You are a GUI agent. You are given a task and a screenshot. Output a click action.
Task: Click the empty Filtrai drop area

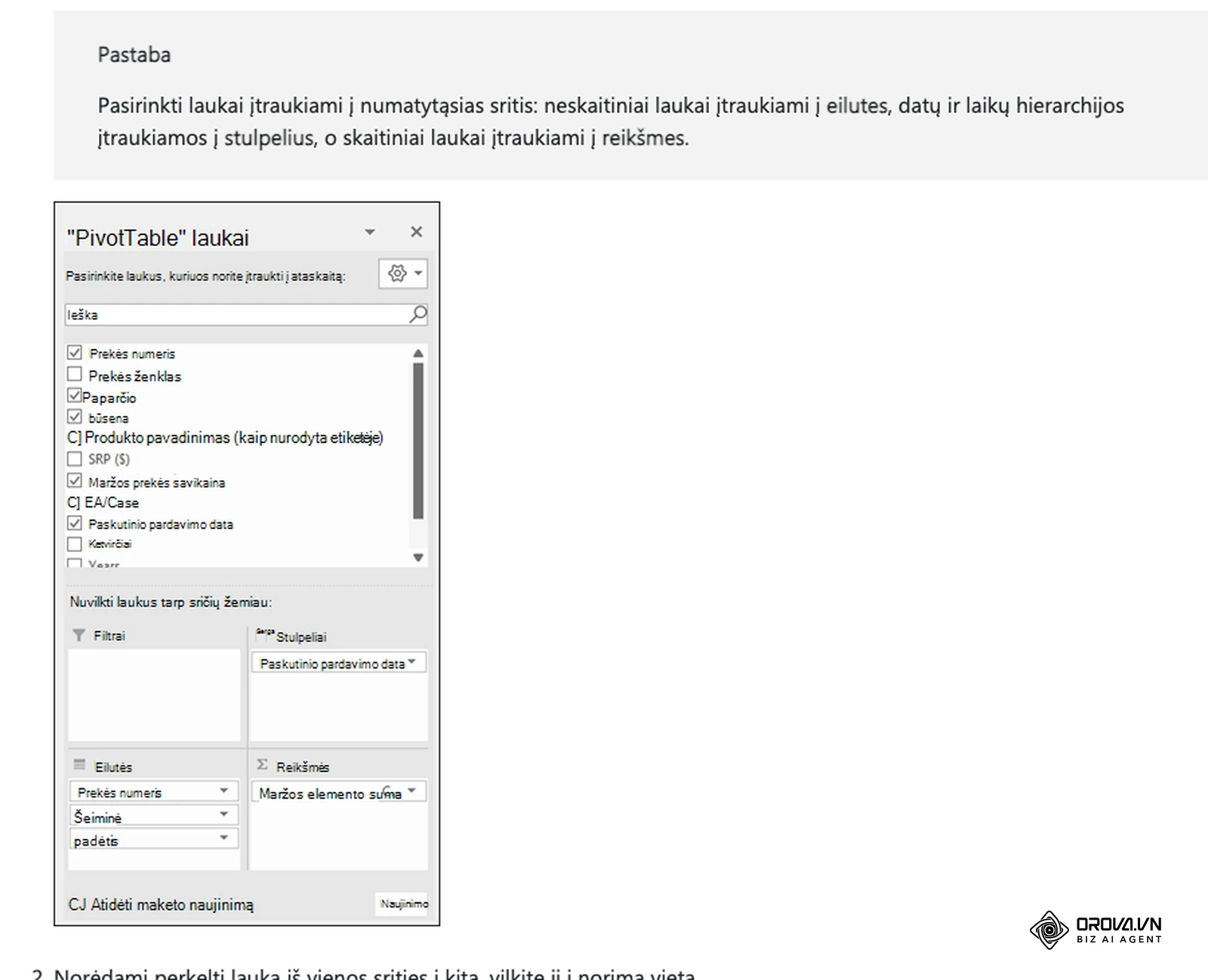(154, 695)
